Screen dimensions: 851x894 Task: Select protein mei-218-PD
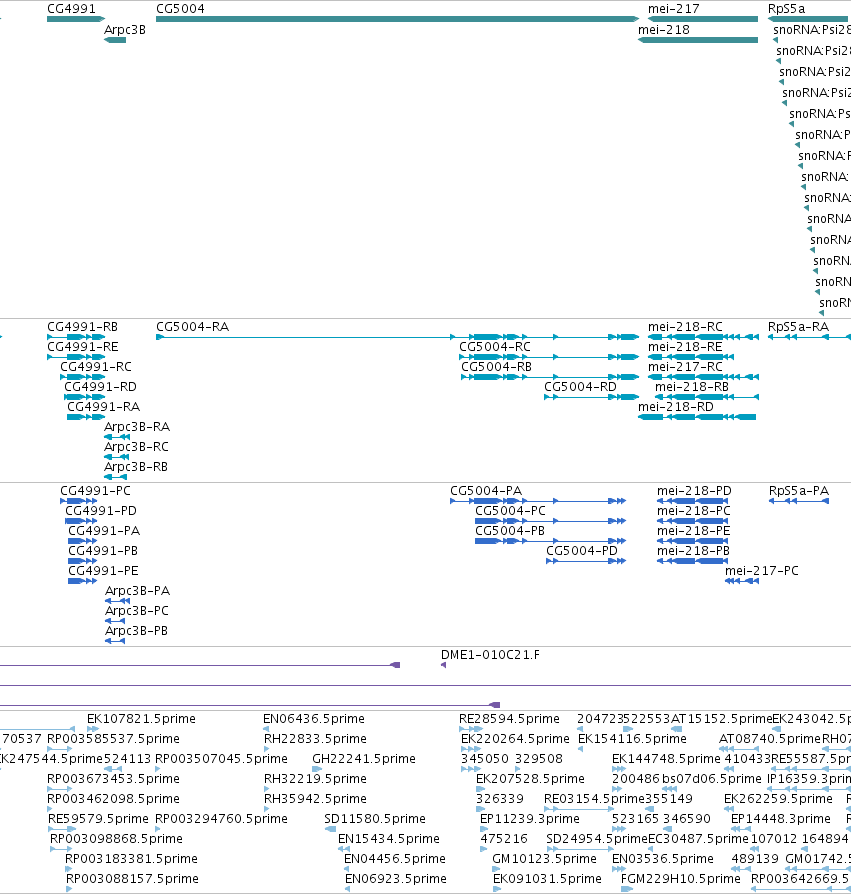point(694,491)
